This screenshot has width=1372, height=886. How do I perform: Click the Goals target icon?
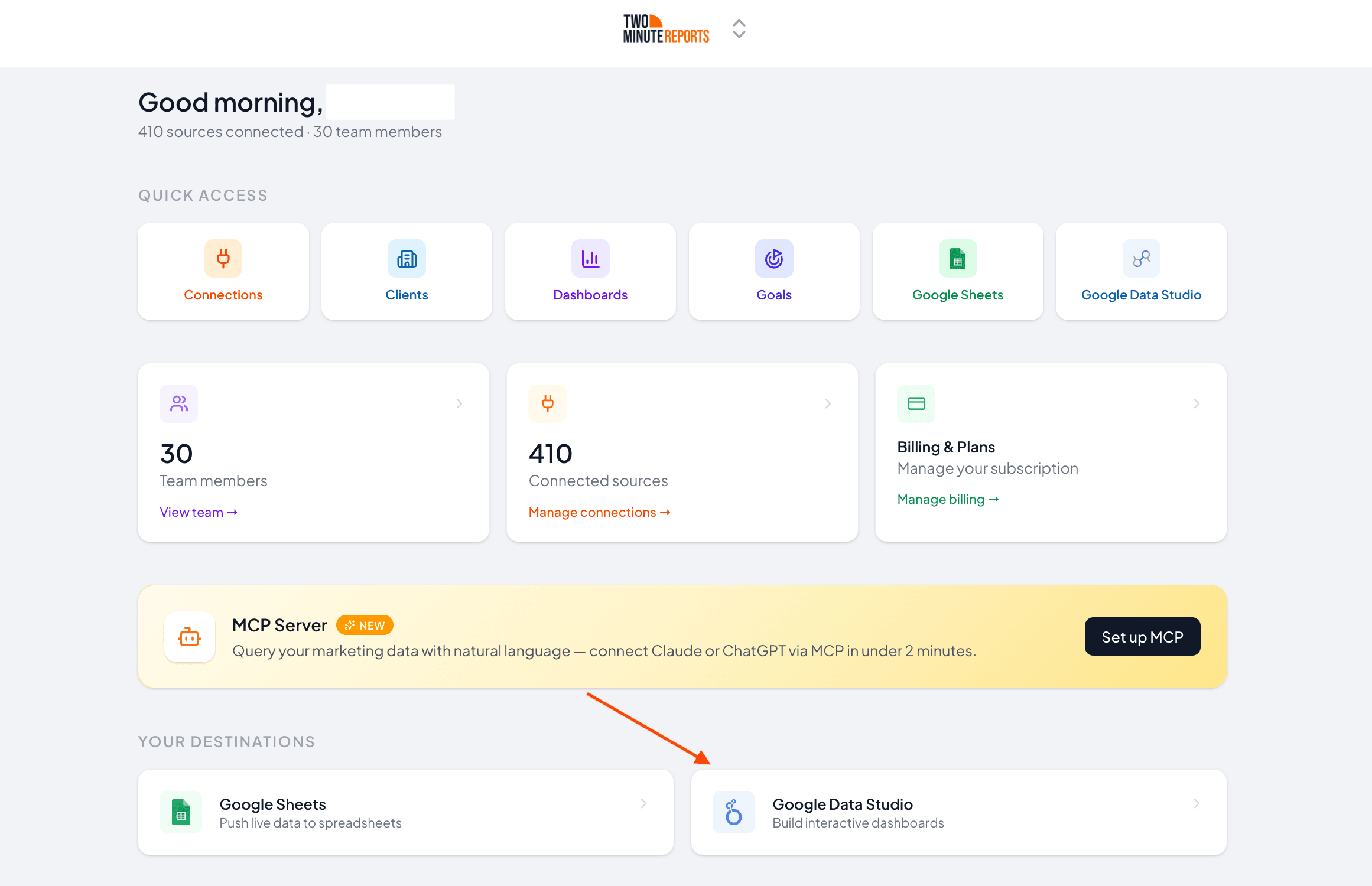[774, 258]
